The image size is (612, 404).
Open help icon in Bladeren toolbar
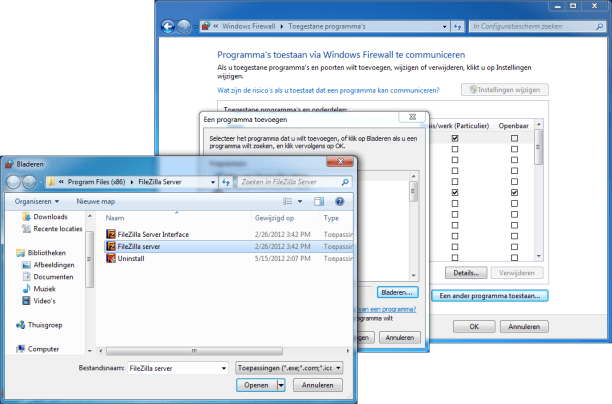(x=340, y=201)
